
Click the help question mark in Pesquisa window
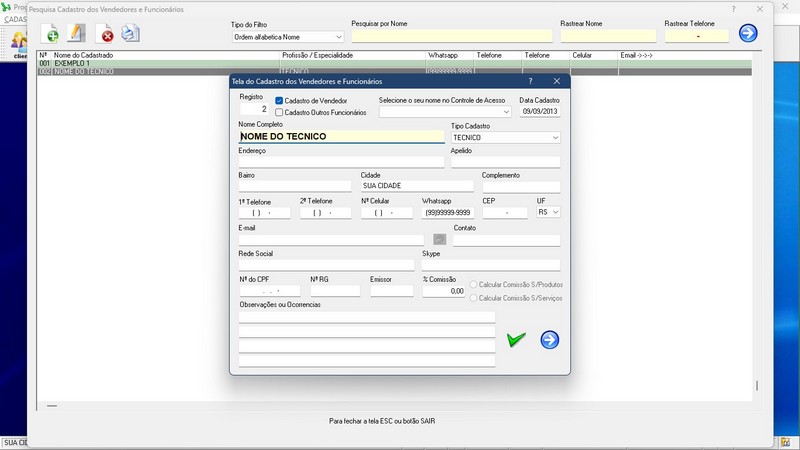coord(733,9)
